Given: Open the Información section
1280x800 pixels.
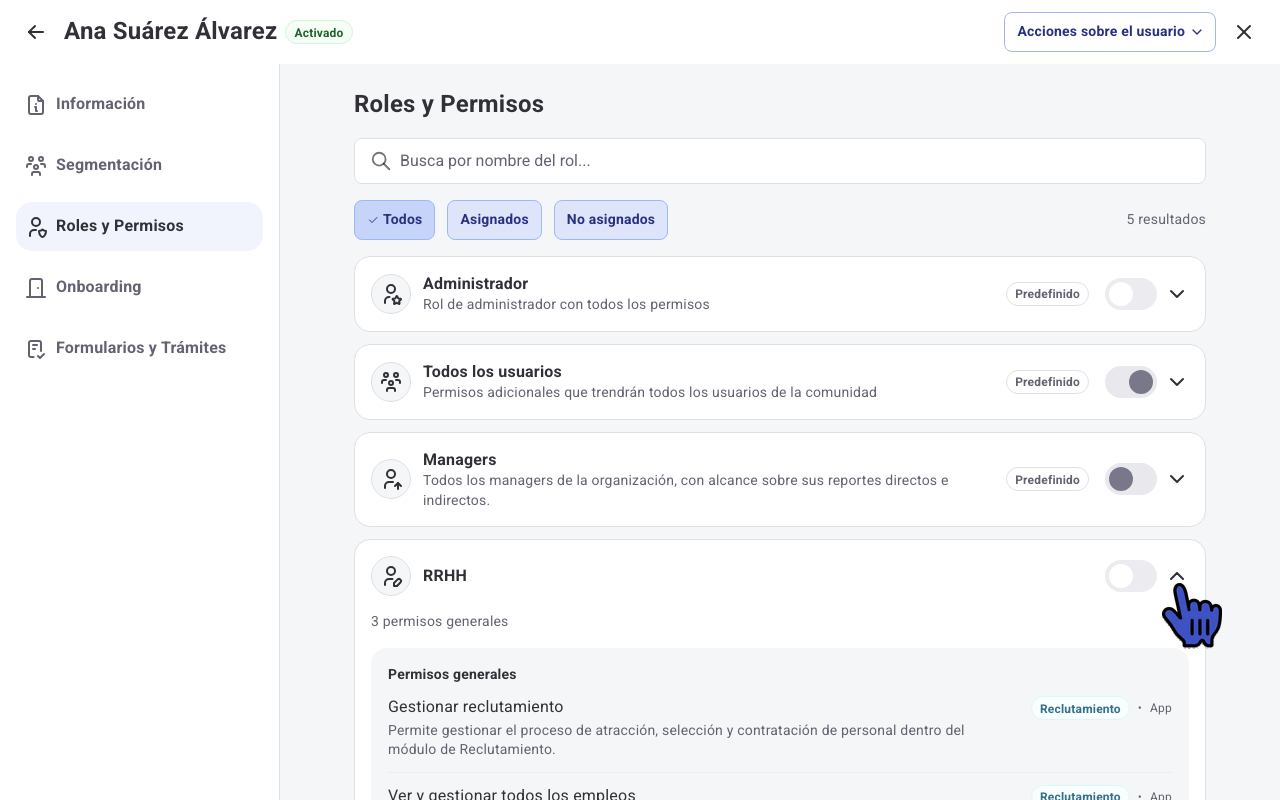Looking at the screenshot, I should pos(139,104).
